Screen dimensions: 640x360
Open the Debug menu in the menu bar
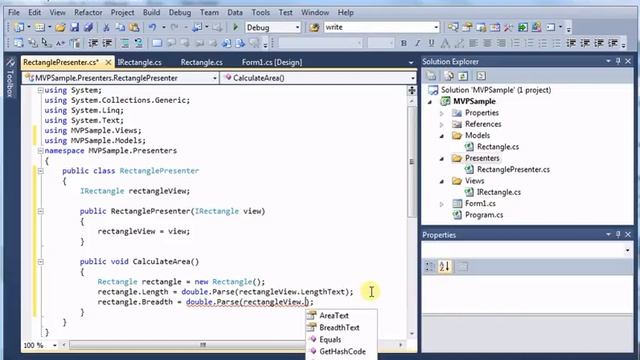pyautogui.click(x=180, y=12)
